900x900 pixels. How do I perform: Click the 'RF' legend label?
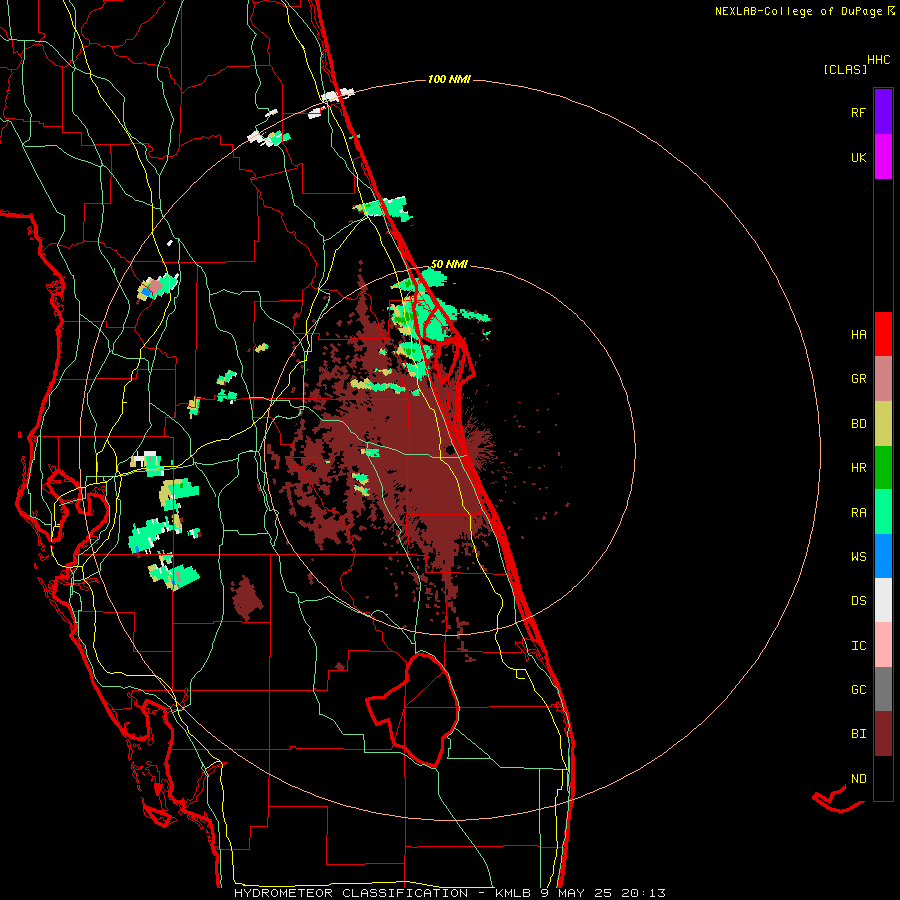point(858,112)
